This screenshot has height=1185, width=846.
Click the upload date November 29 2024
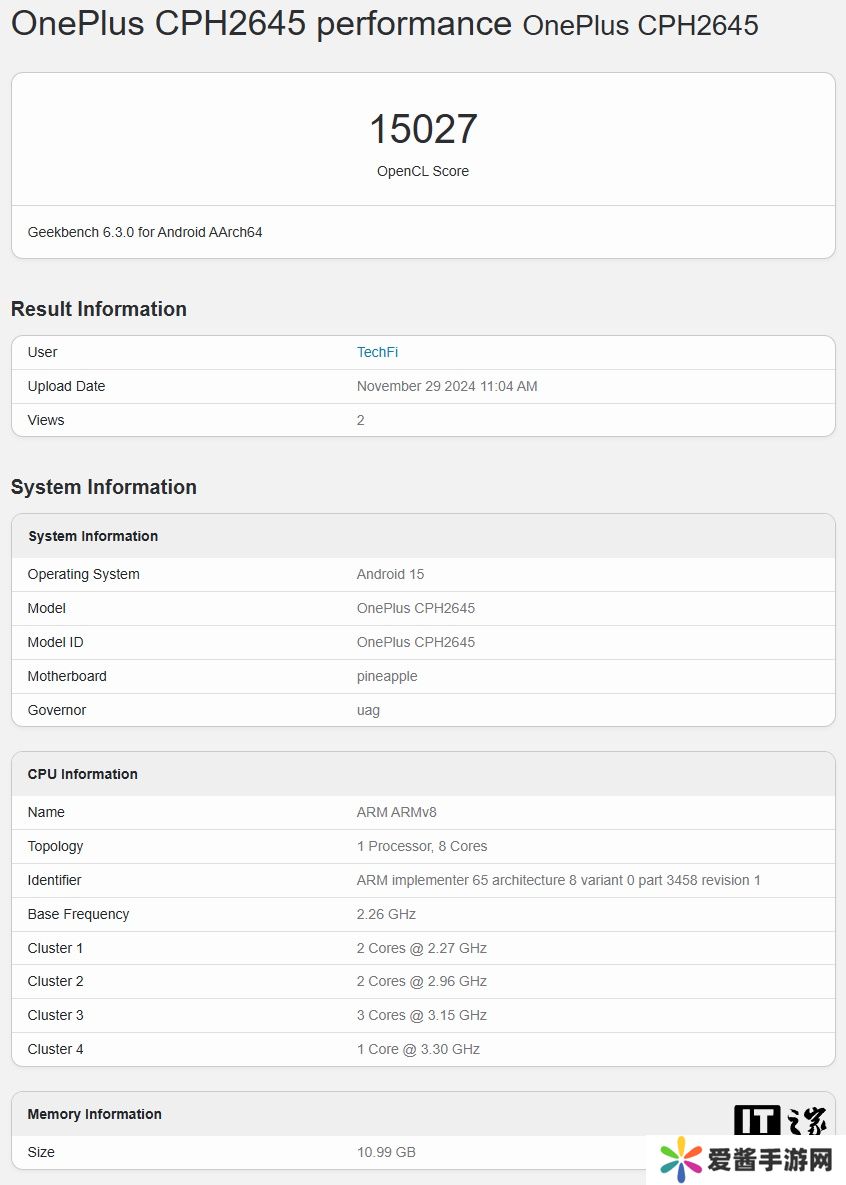pyautogui.click(x=447, y=386)
